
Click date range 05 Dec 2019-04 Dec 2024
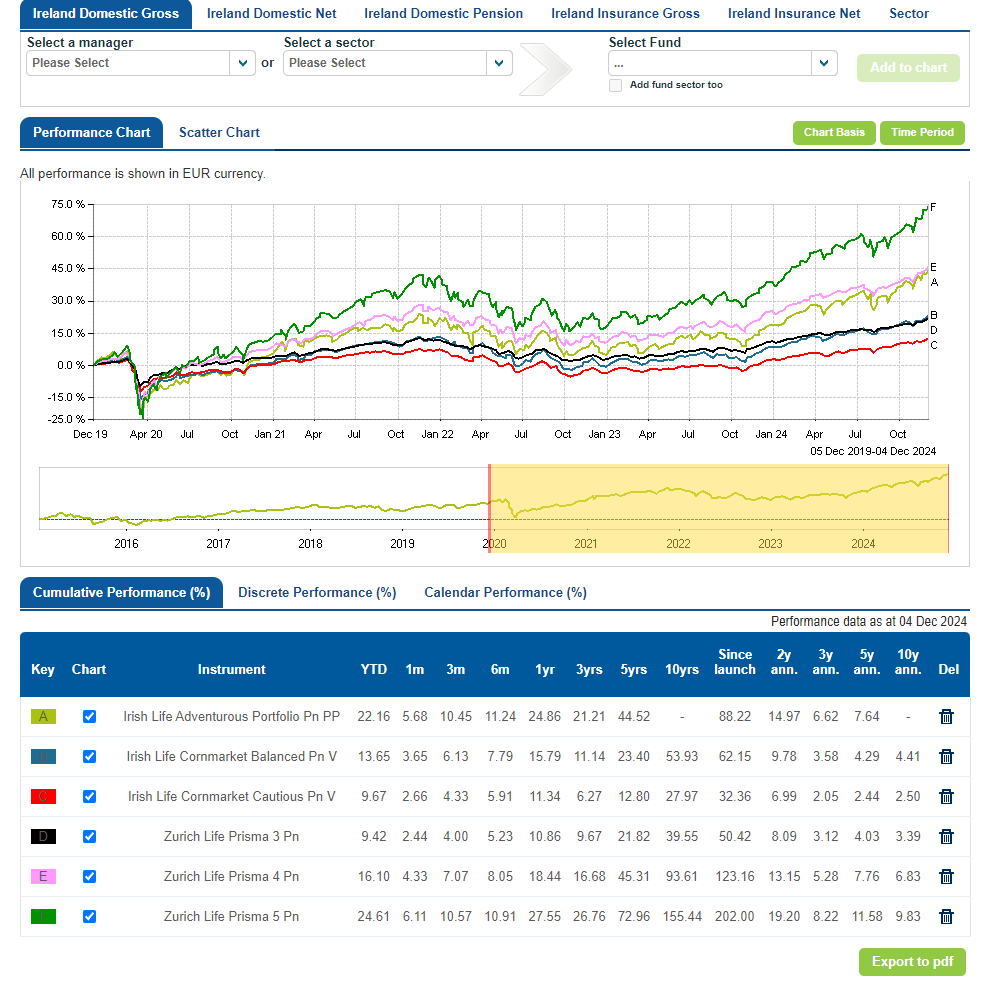873,451
